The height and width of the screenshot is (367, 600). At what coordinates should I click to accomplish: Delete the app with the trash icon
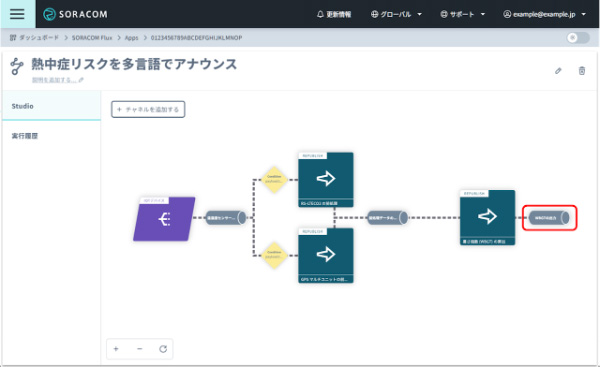point(582,71)
